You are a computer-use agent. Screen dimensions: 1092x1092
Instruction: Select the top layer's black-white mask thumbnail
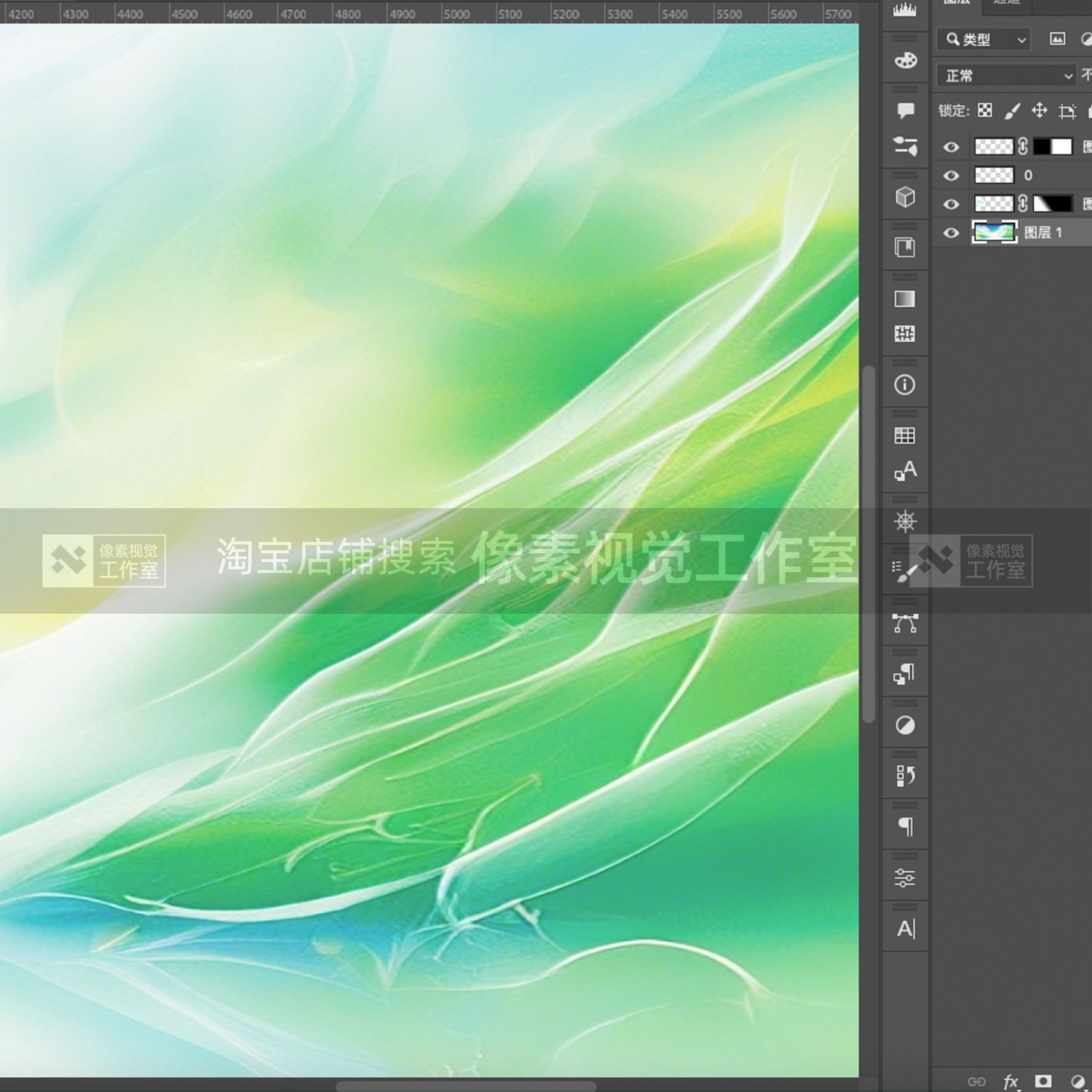(1053, 146)
